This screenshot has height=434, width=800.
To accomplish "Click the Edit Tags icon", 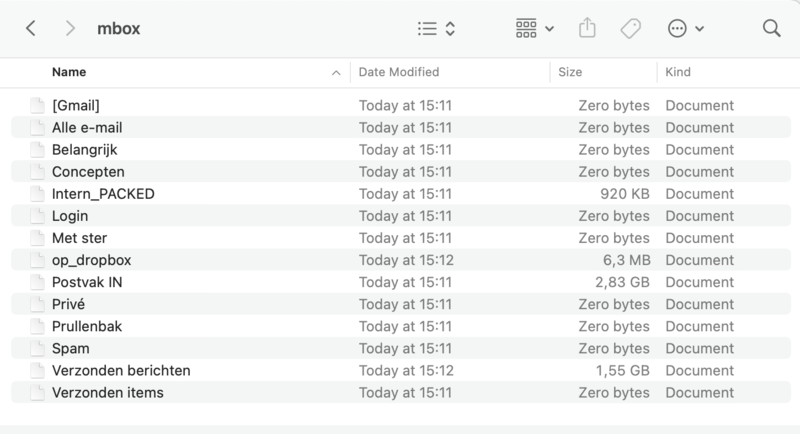I will click(x=630, y=29).
